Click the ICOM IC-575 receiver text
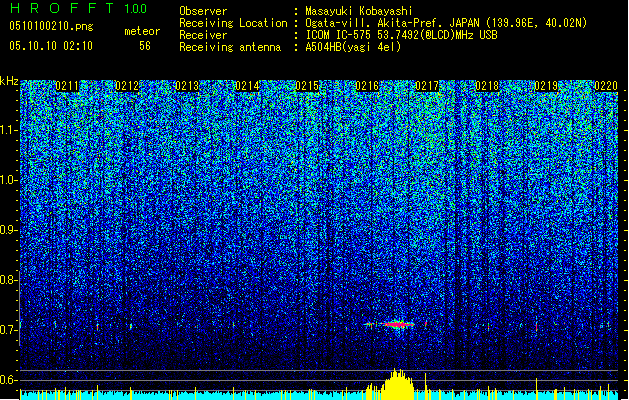The height and width of the screenshot is (400, 629). [x=402, y=35]
